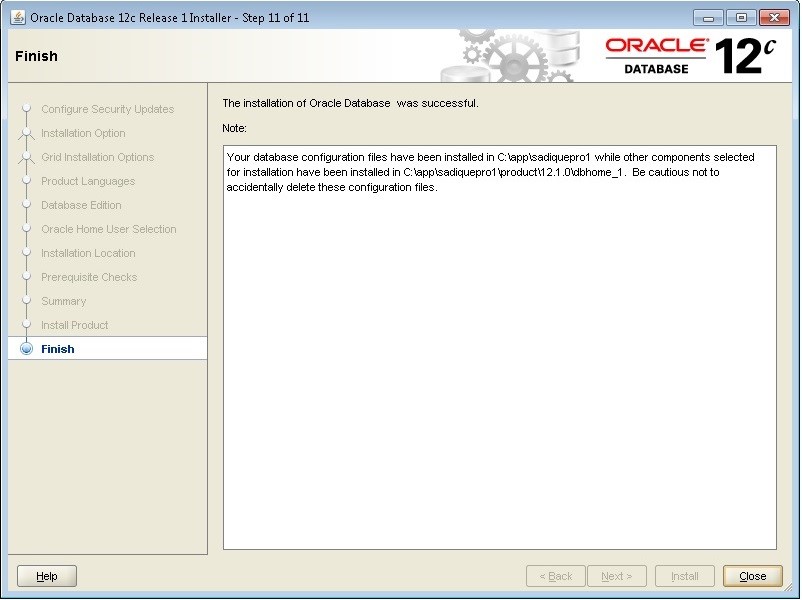Click the disabled Back button
Image resolution: width=802 pixels, height=600 pixels.
point(555,576)
